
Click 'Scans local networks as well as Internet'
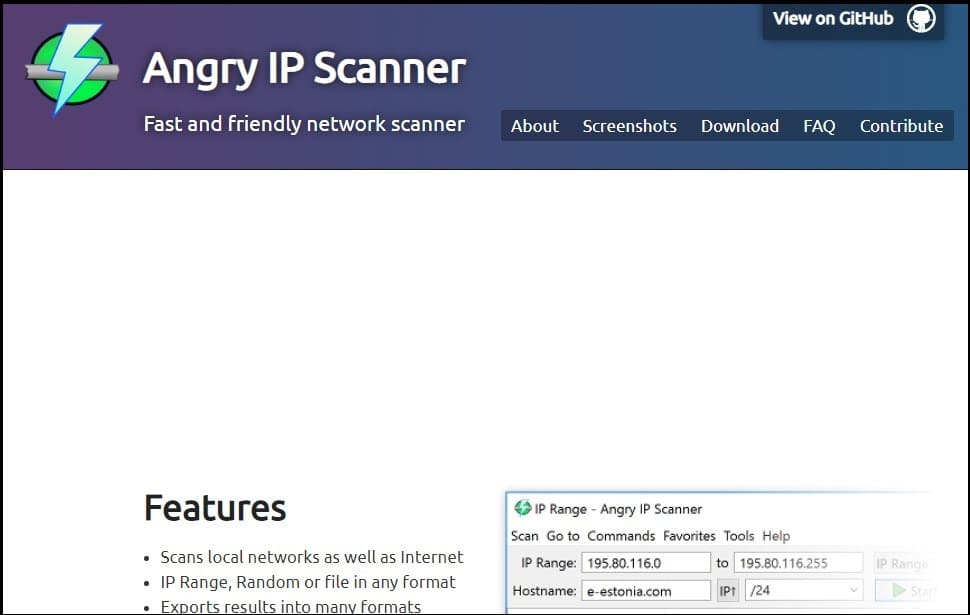[x=312, y=557]
